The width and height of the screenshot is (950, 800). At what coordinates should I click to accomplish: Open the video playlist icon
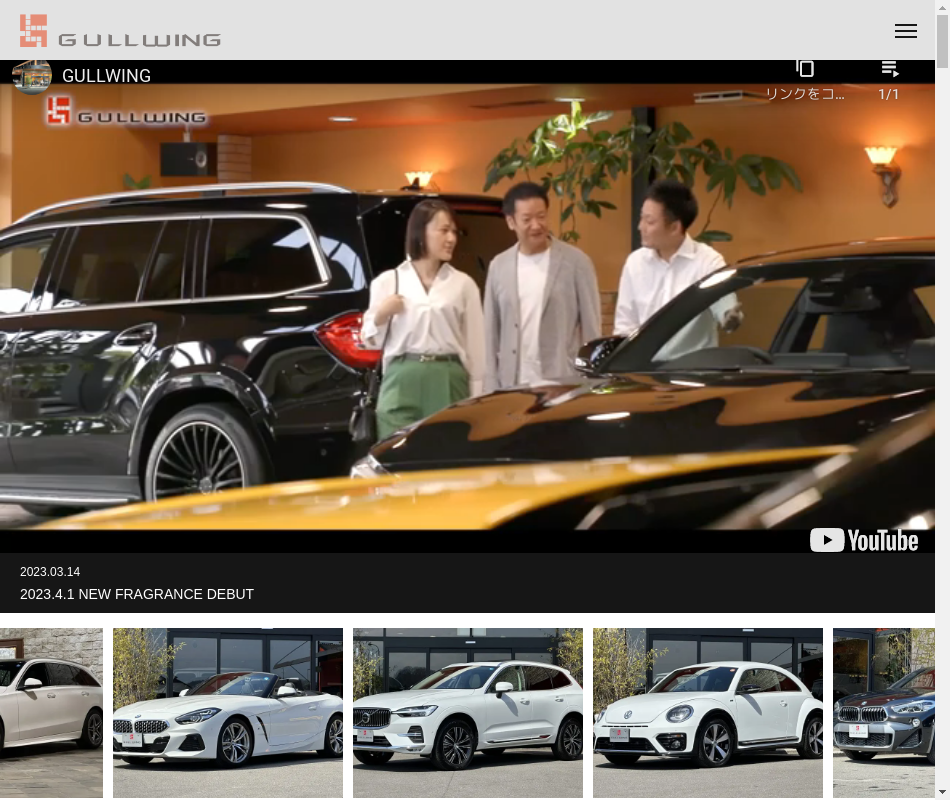[889, 68]
